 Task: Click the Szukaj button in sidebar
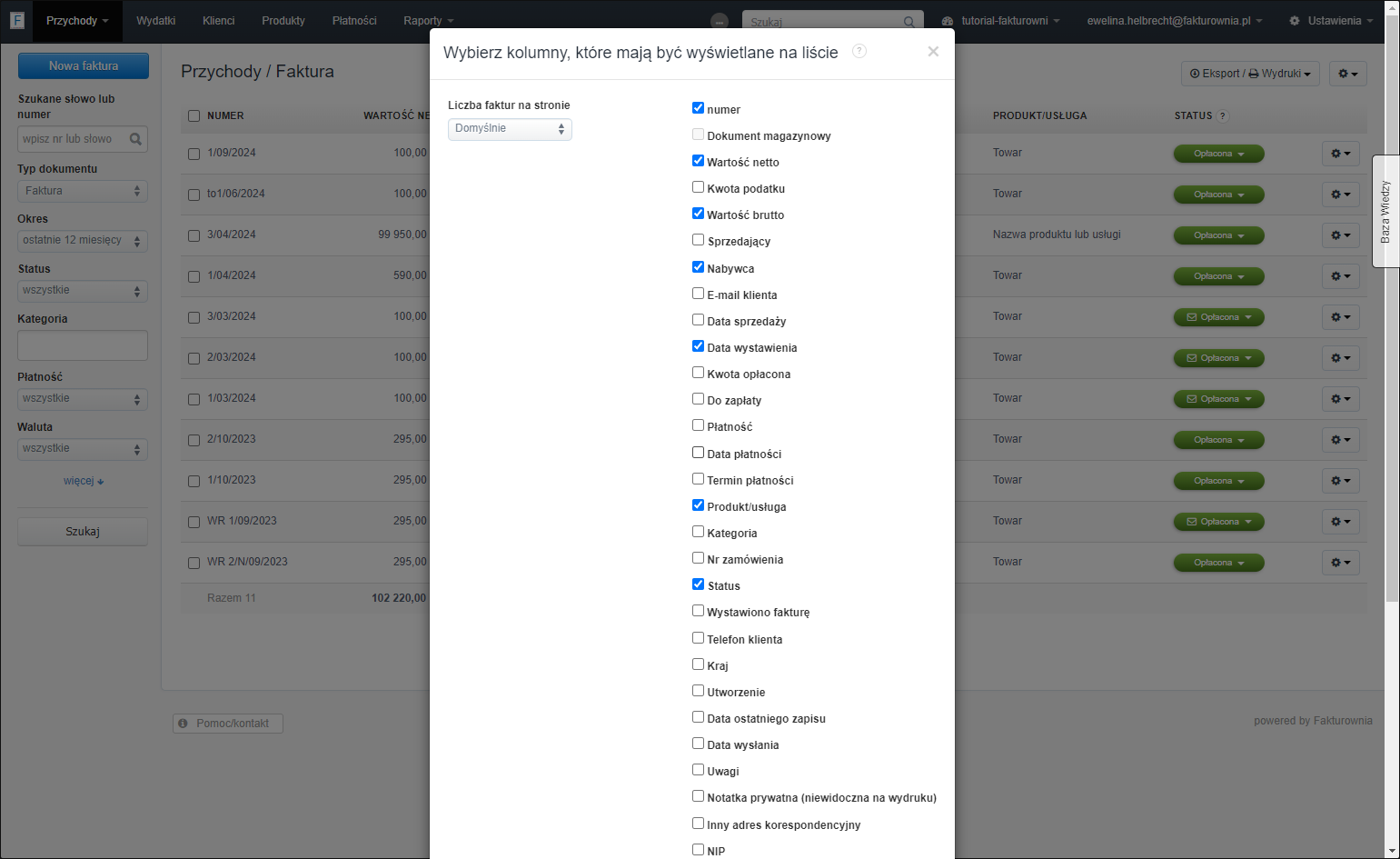(x=83, y=532)
